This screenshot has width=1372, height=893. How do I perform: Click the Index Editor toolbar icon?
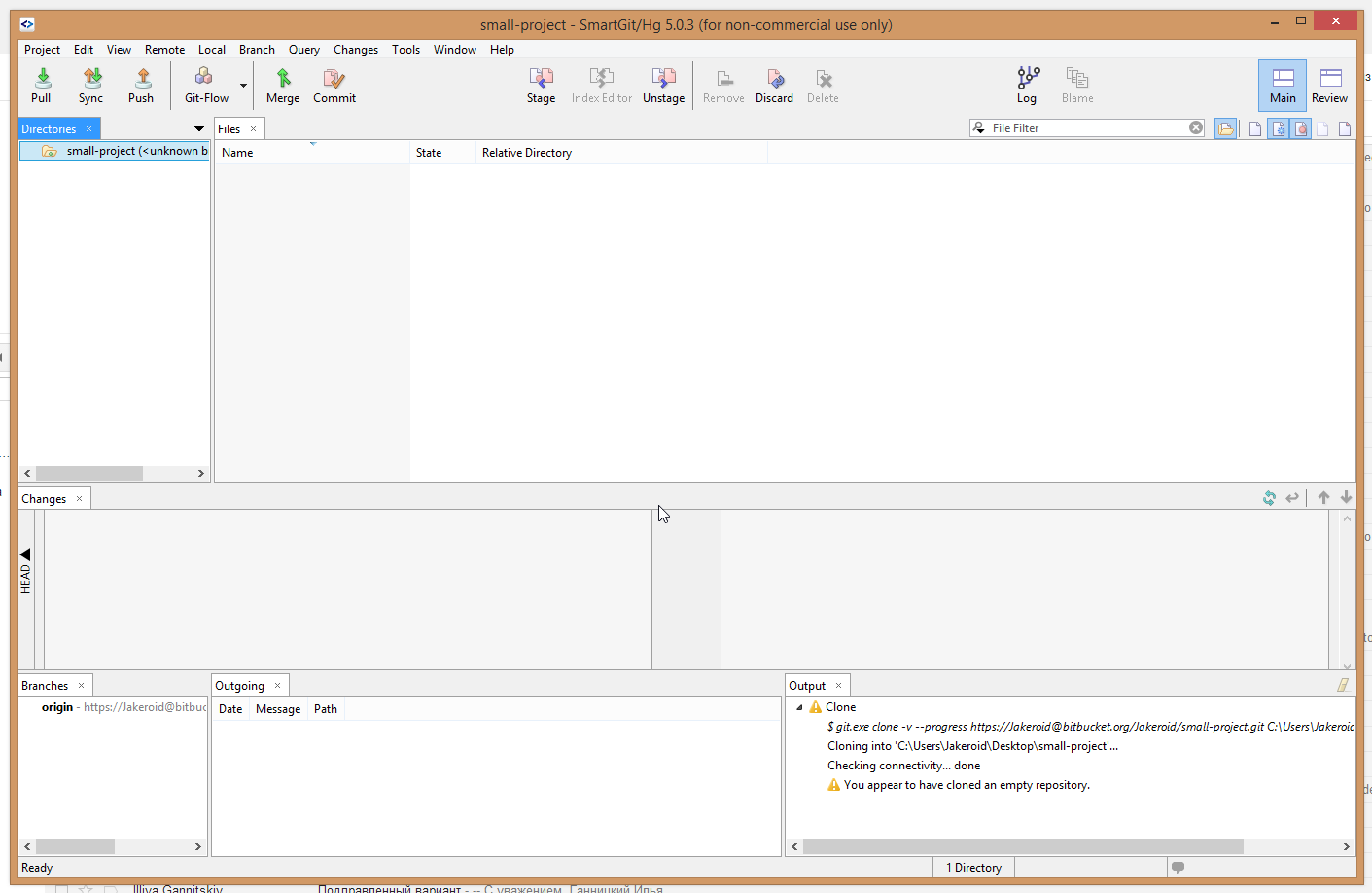[x=602, y=85]
